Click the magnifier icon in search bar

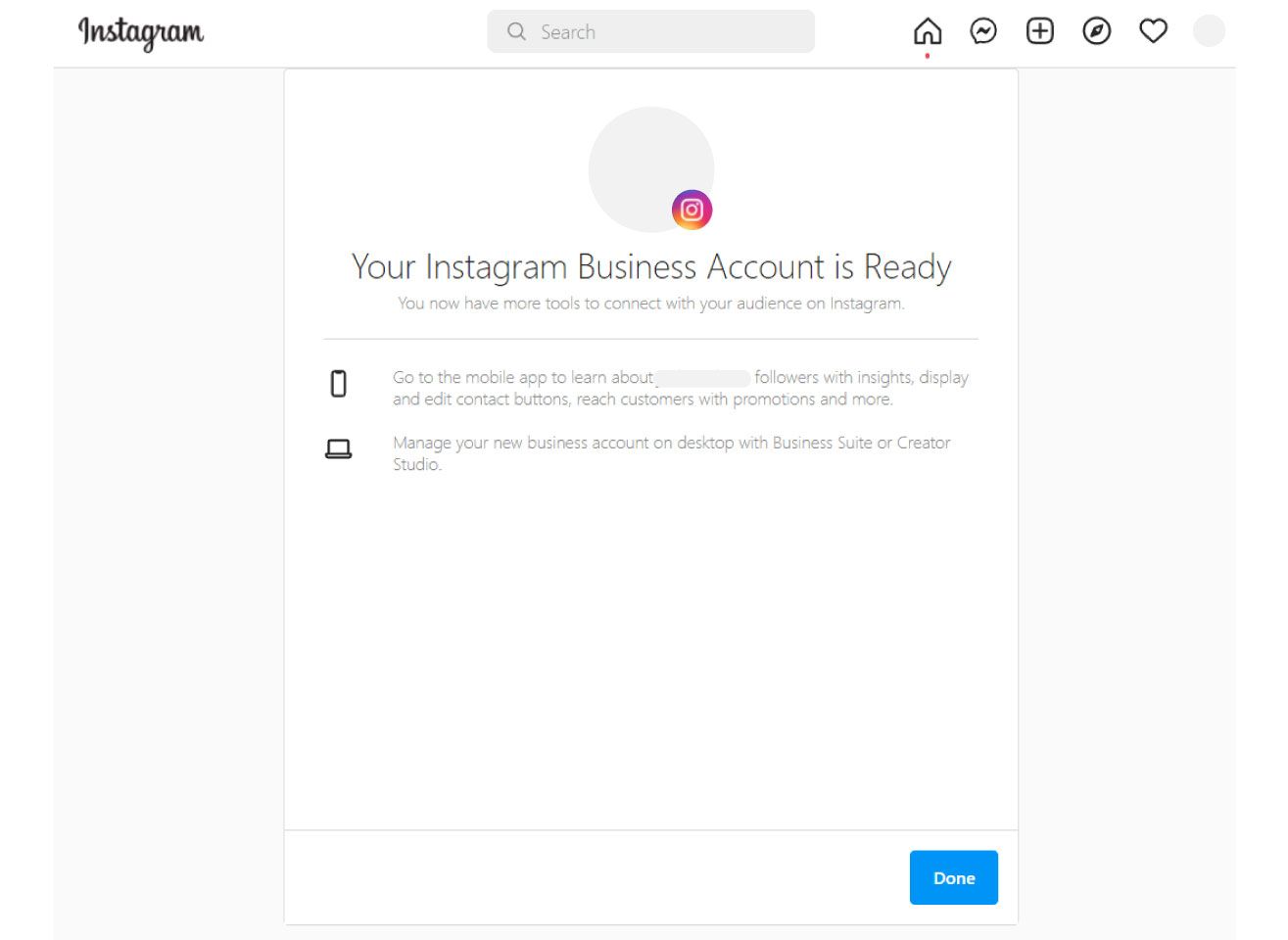(516, 31)
